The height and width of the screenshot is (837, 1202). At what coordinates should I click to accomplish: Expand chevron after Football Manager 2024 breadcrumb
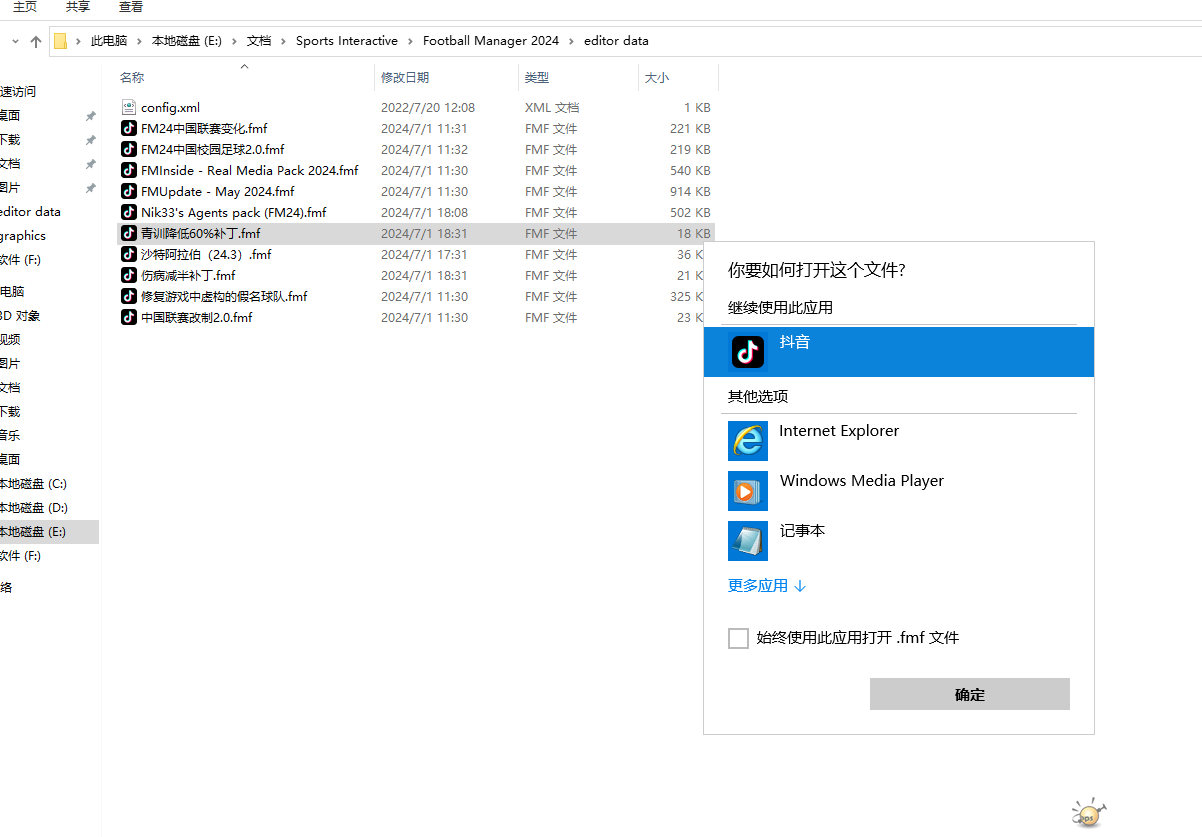point(571,41)
